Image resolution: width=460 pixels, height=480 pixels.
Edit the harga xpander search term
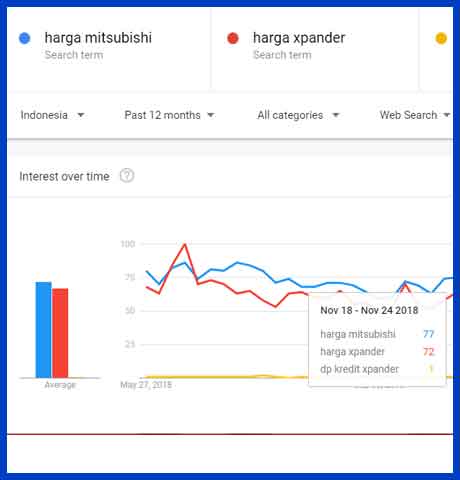(299, 38)
